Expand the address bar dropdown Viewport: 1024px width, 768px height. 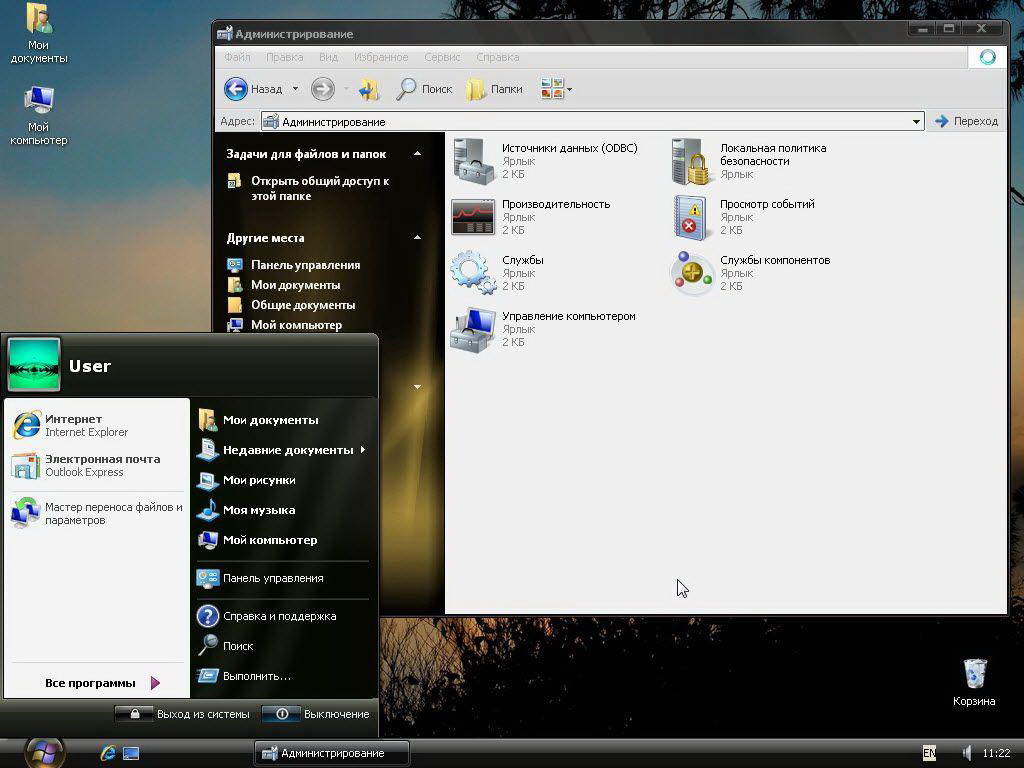click(916, 121)
